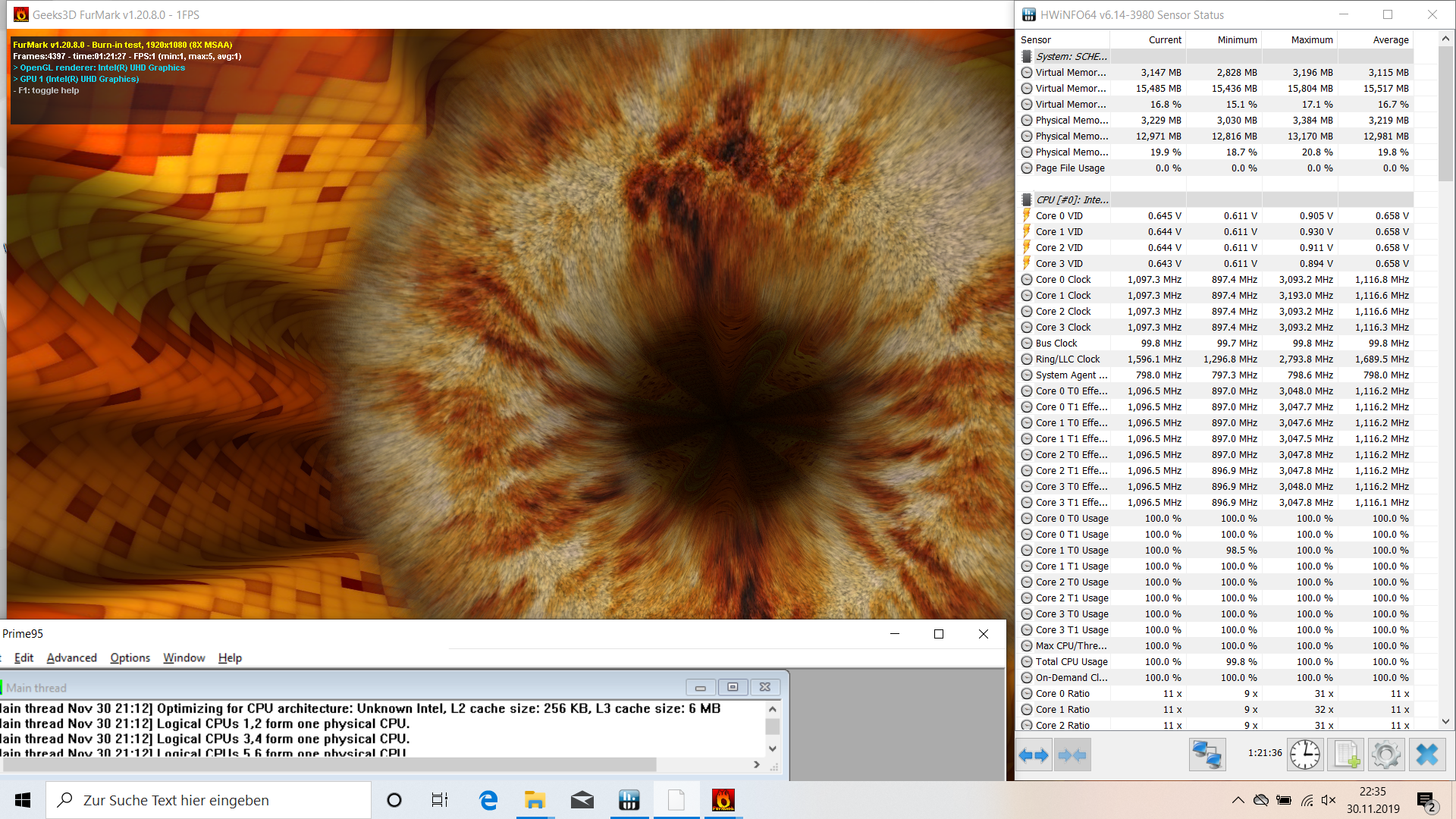Open FurMark from the taskbar

(723, 800)
